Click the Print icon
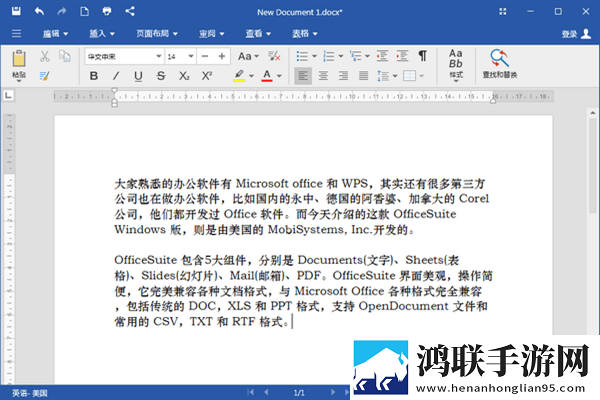 point(107,11)
